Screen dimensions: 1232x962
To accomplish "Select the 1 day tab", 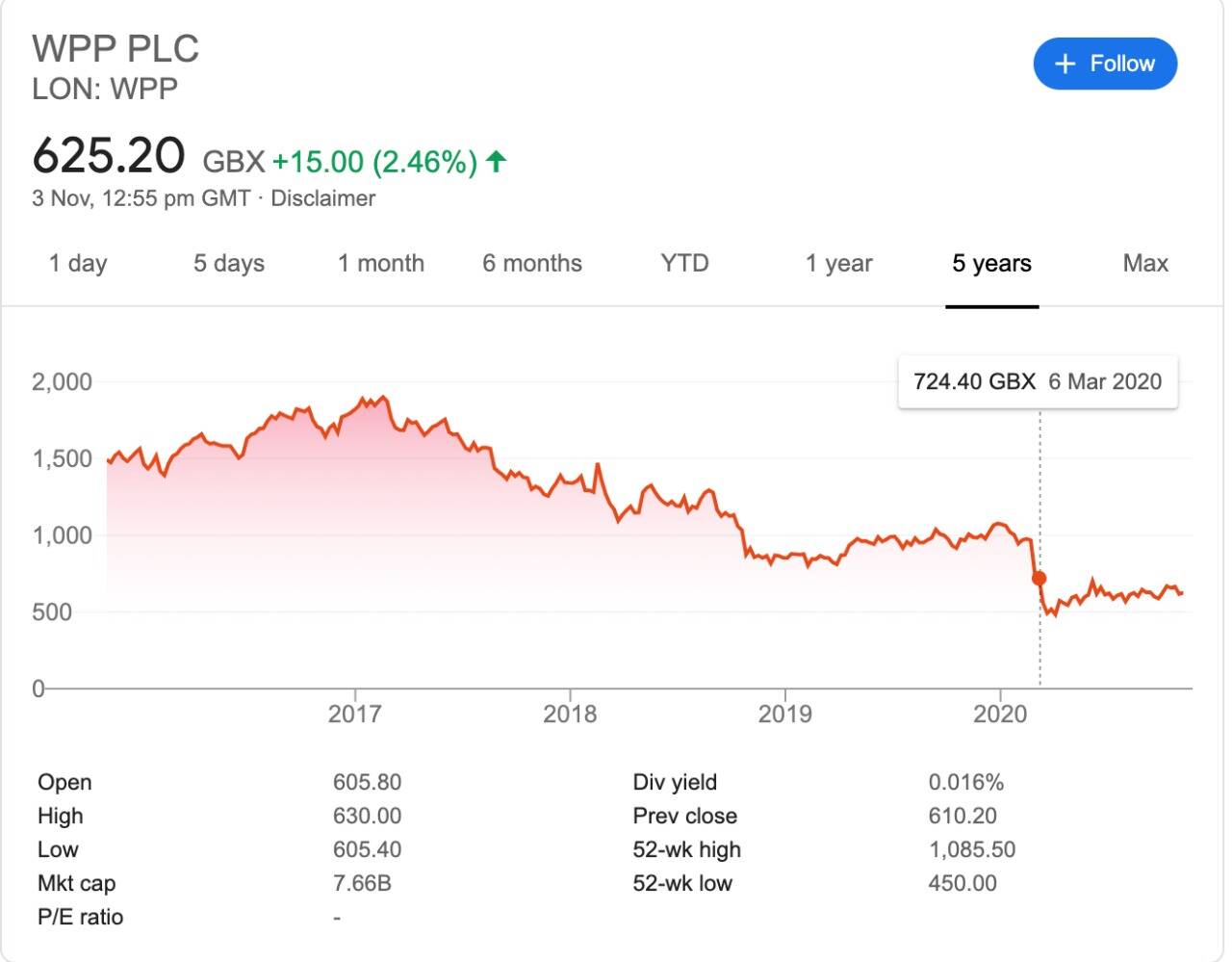I will tap(78, 263).
